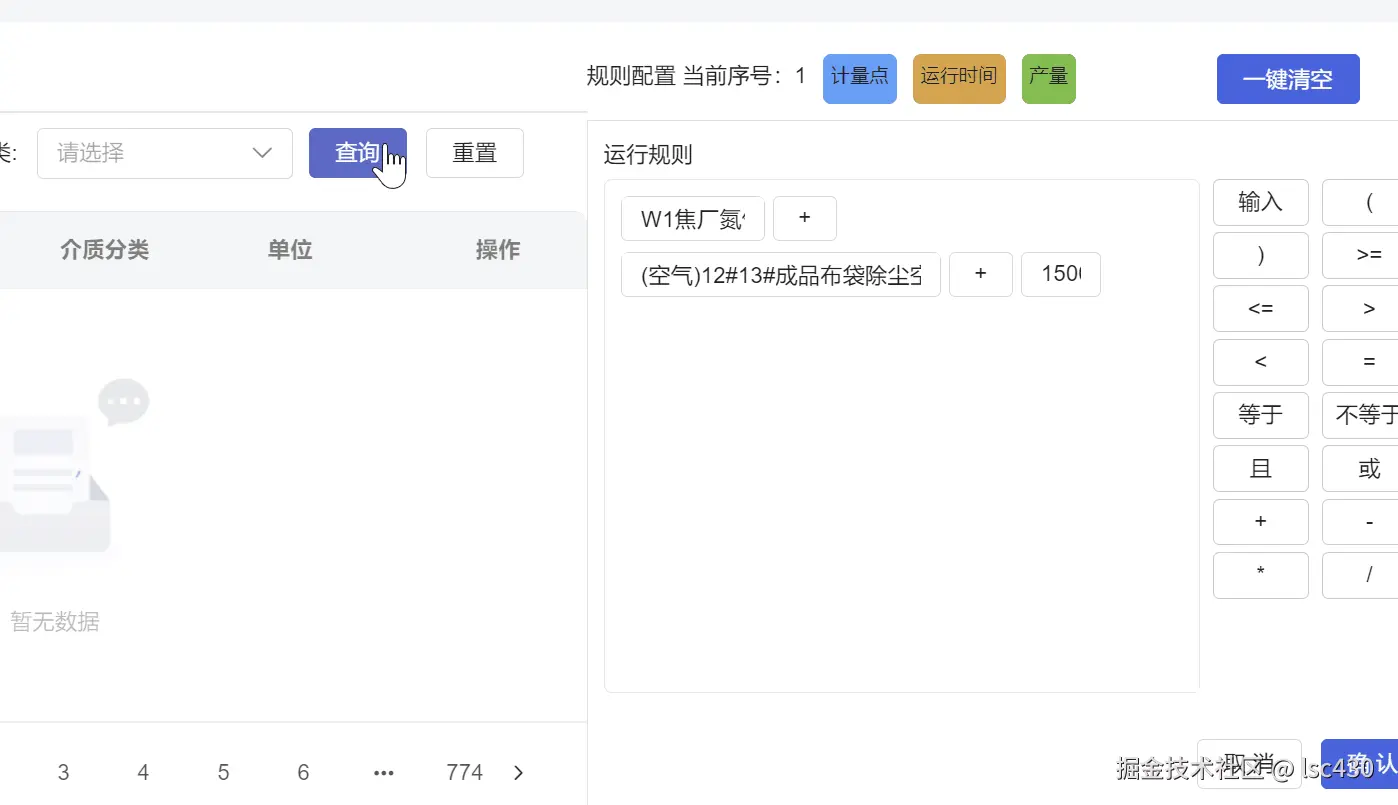Click the 介质分类 column header
This screenshot has height=805, width=1398.
[105, 250]
